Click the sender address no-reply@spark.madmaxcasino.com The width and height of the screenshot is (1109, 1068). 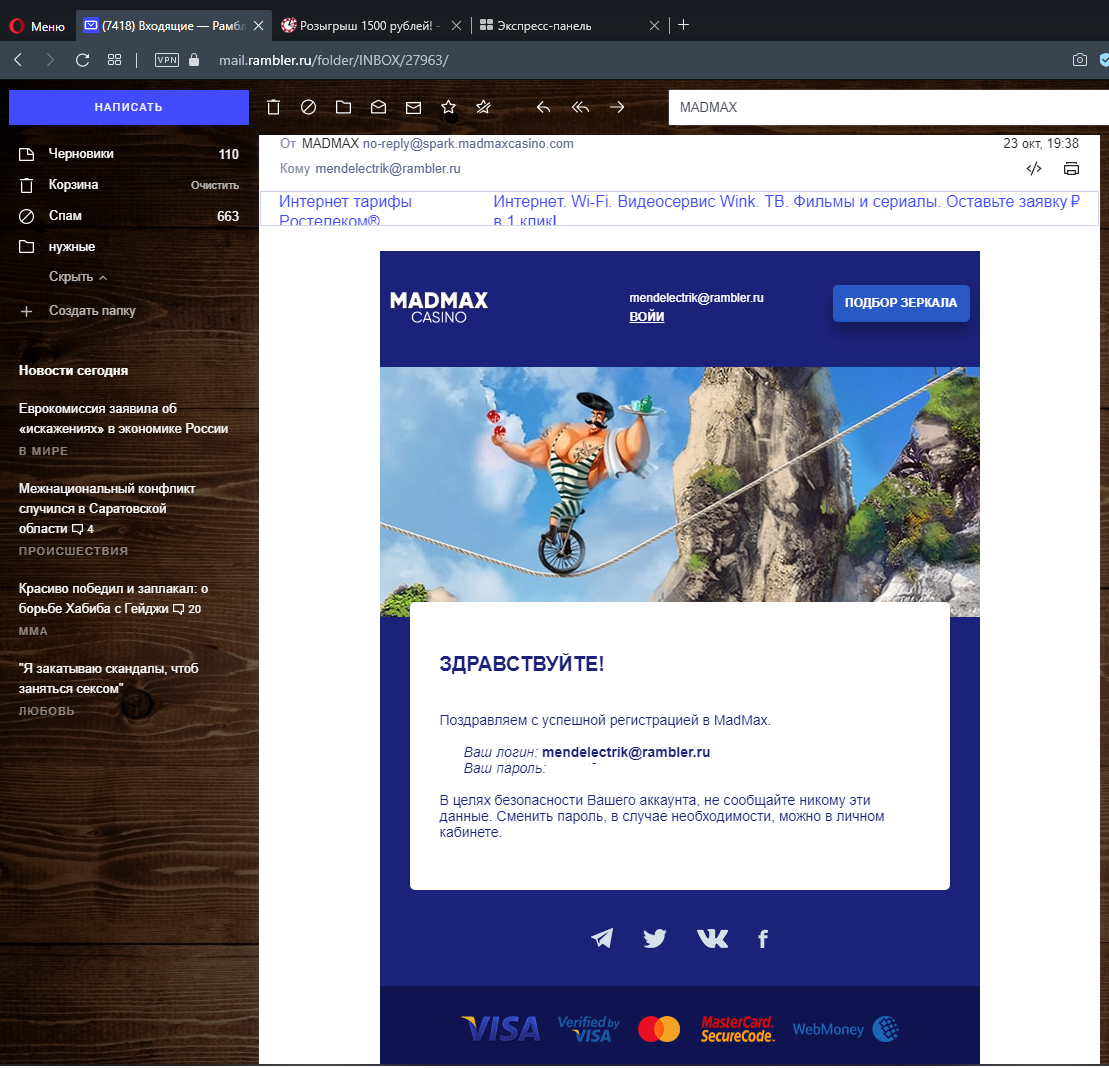[468, 144]
